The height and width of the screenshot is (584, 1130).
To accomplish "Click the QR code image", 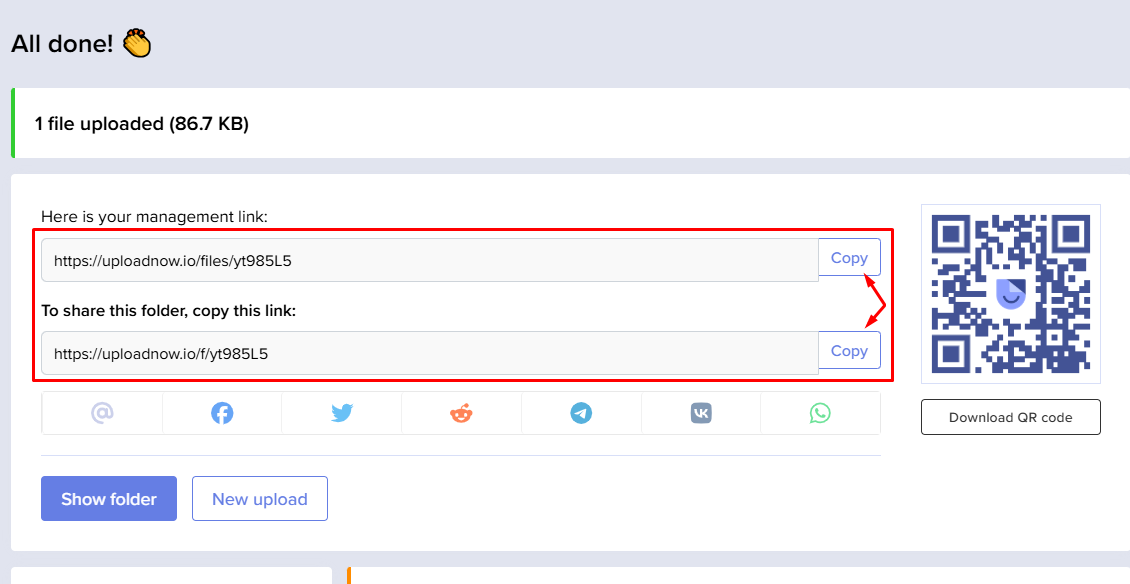I will click(x=1010, y=294).
